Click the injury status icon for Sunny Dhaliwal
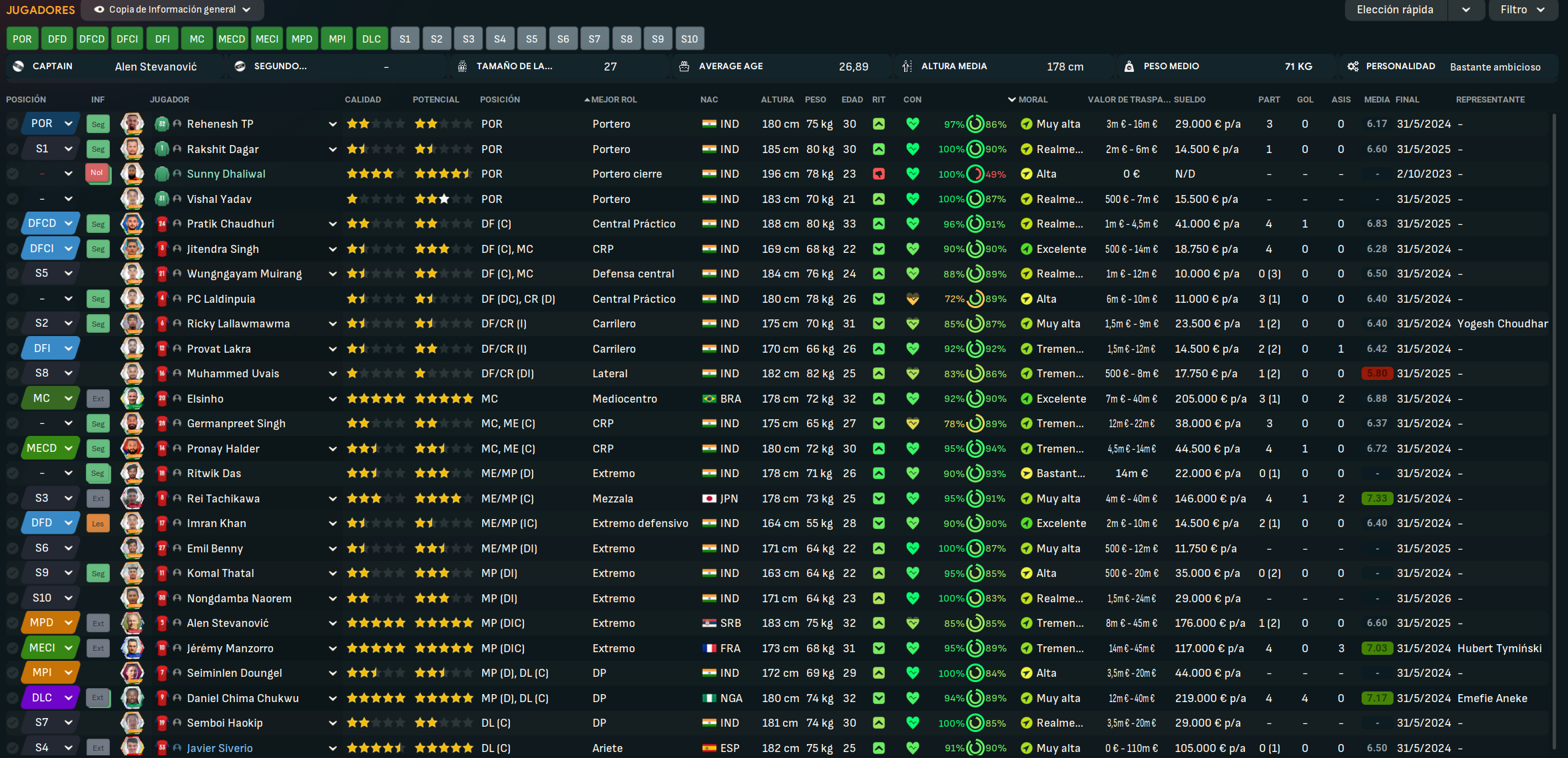 tap(879, 174)
